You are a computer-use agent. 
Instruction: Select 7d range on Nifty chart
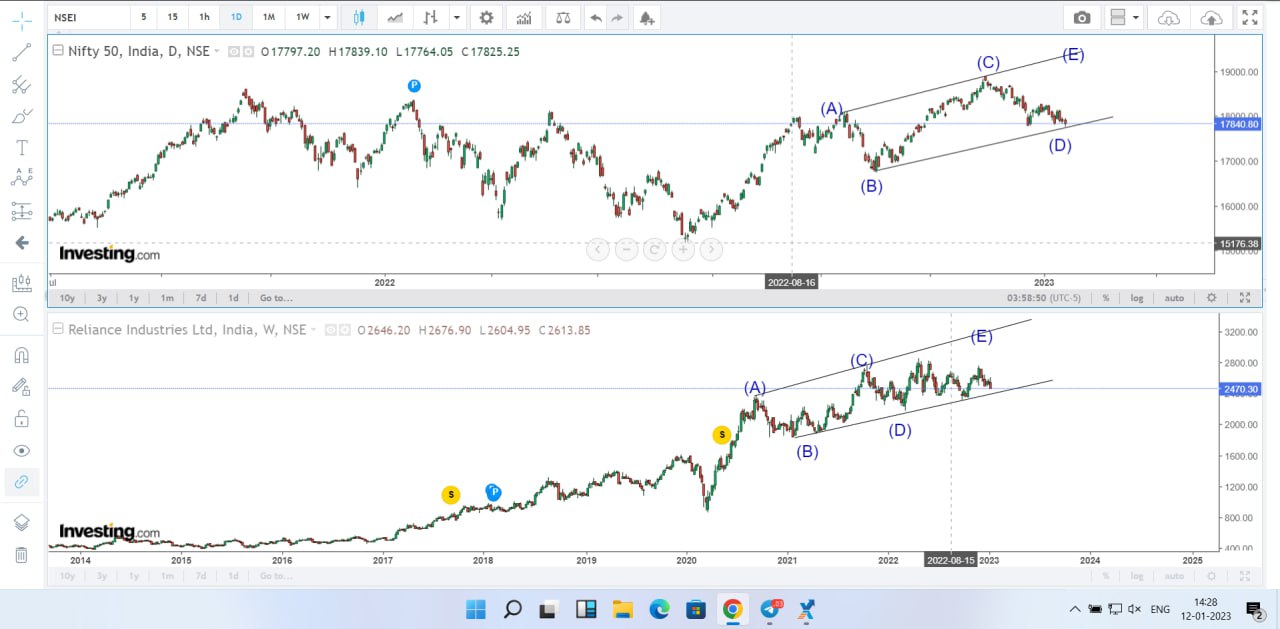coord(200,297)
